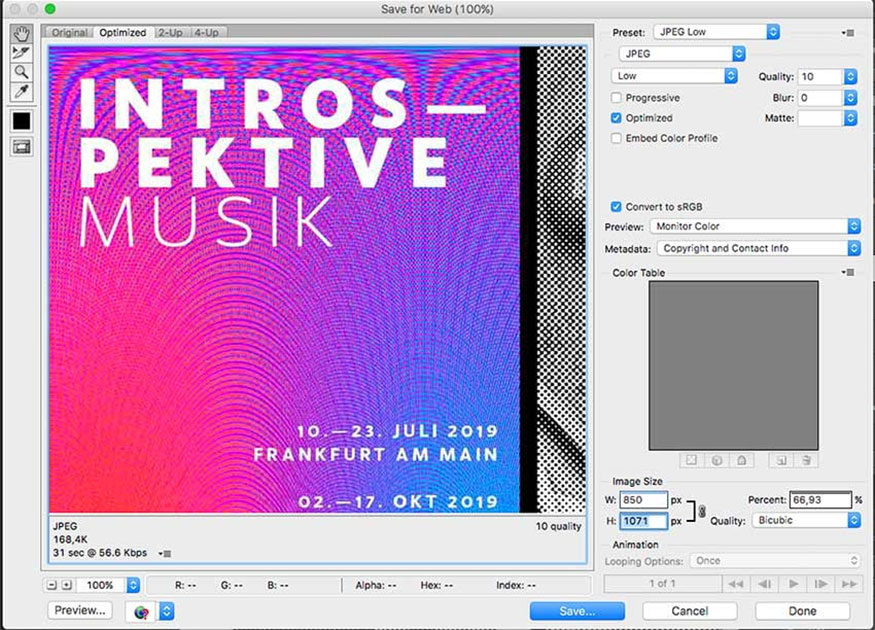Select the Slice Select tool
Image resolution: width=875 pixels, height=630 pixels.
(21, 52)
